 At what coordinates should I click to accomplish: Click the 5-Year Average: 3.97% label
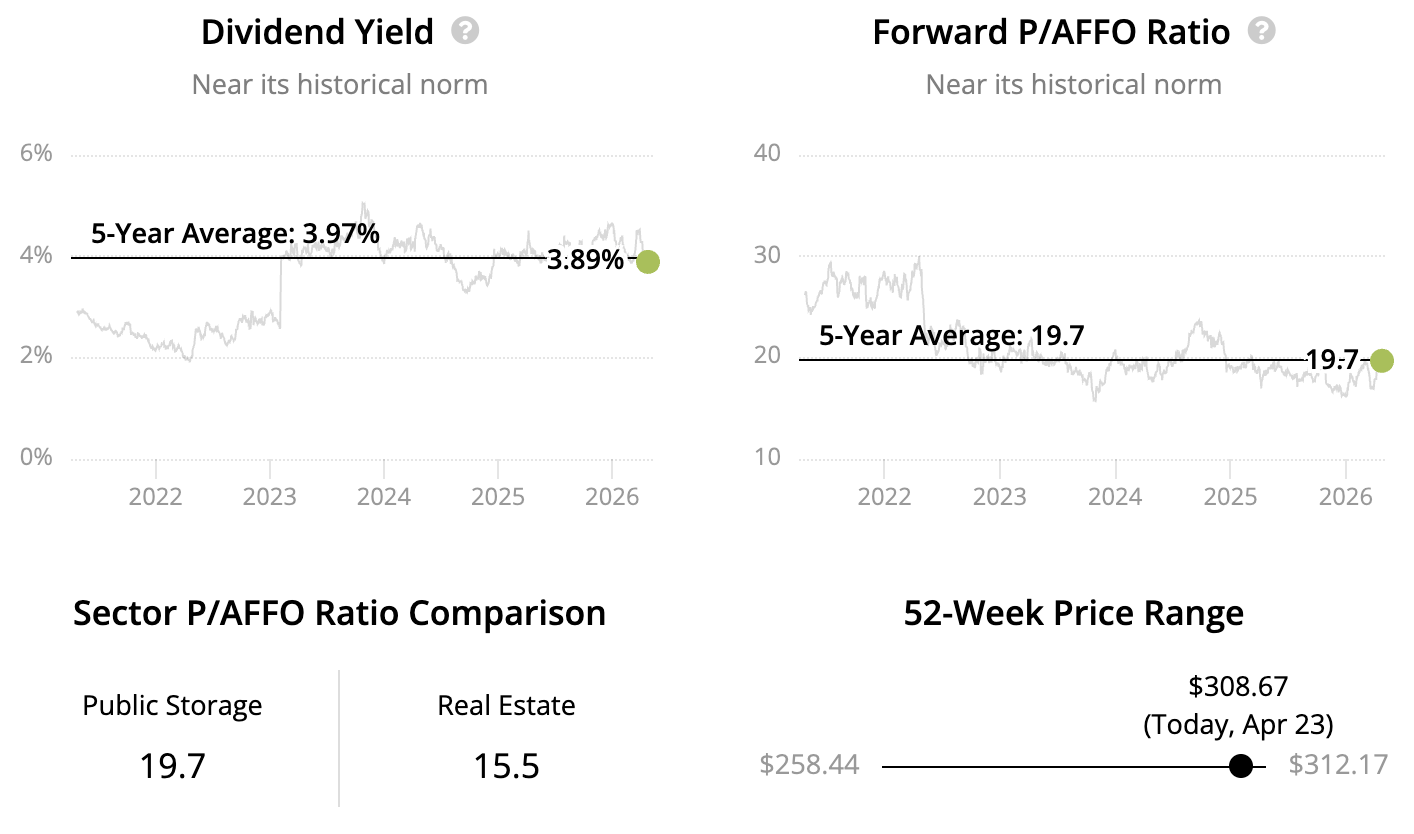point(235,234)
